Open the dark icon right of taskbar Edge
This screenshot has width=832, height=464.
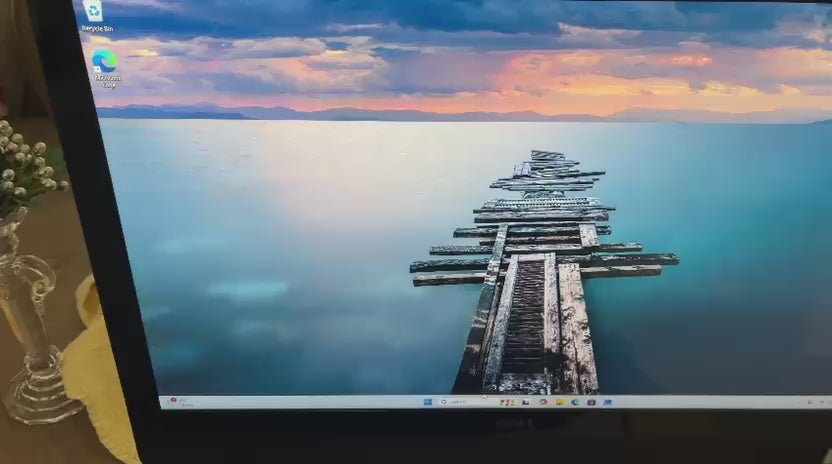[591, 402]
